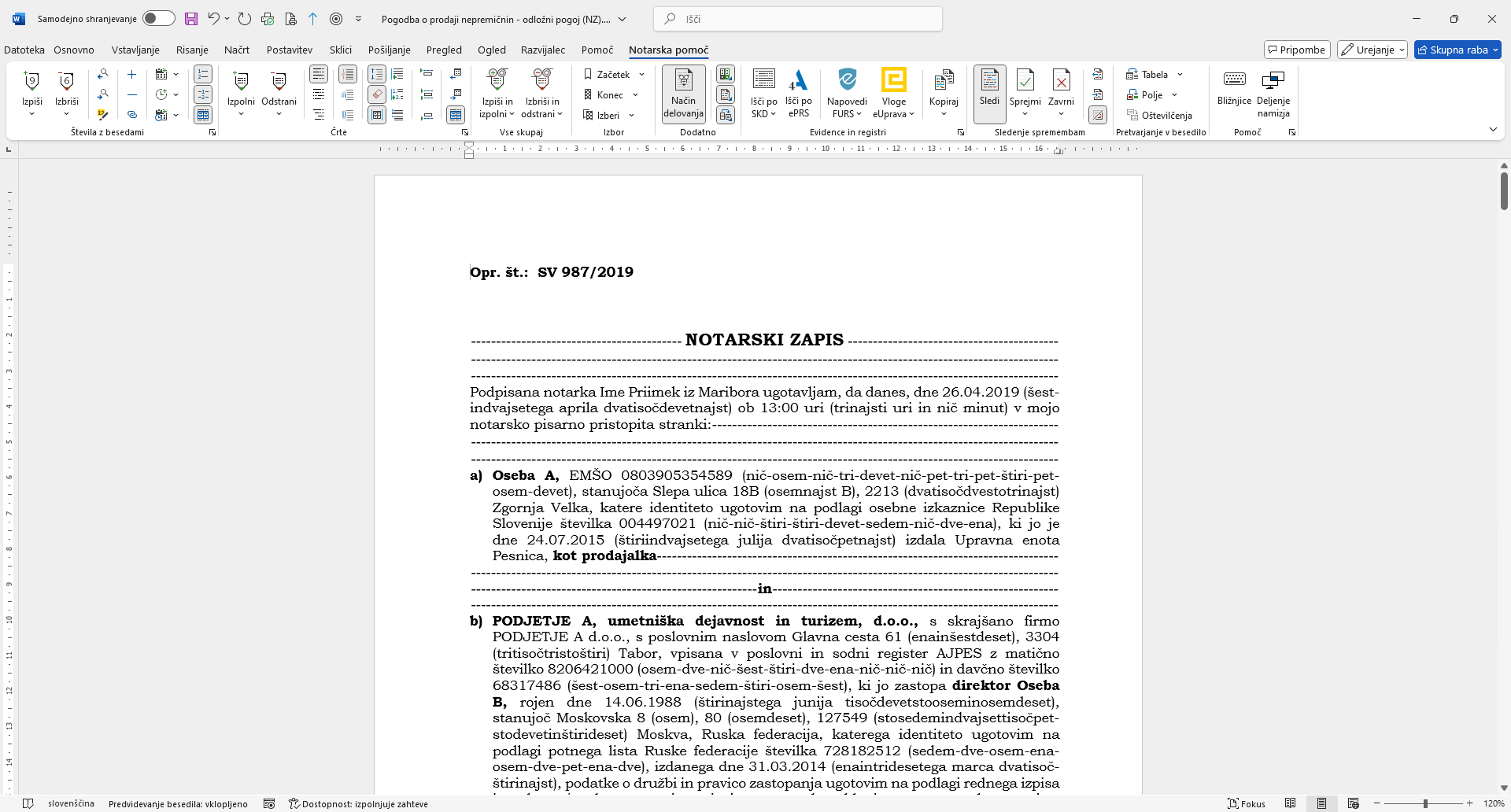Open the Vstavljanje ribbon tab

coord(135,50)
